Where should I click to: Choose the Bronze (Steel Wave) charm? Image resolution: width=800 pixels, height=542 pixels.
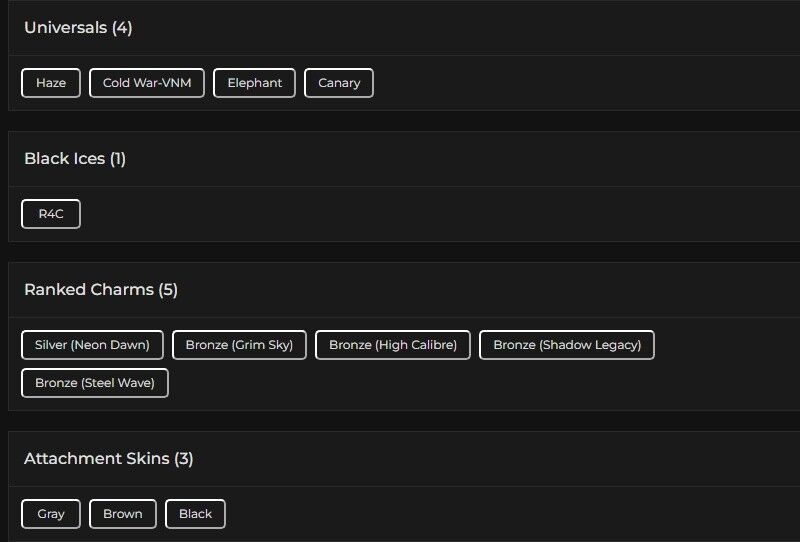pyautogui.click(x=95, y=383)
